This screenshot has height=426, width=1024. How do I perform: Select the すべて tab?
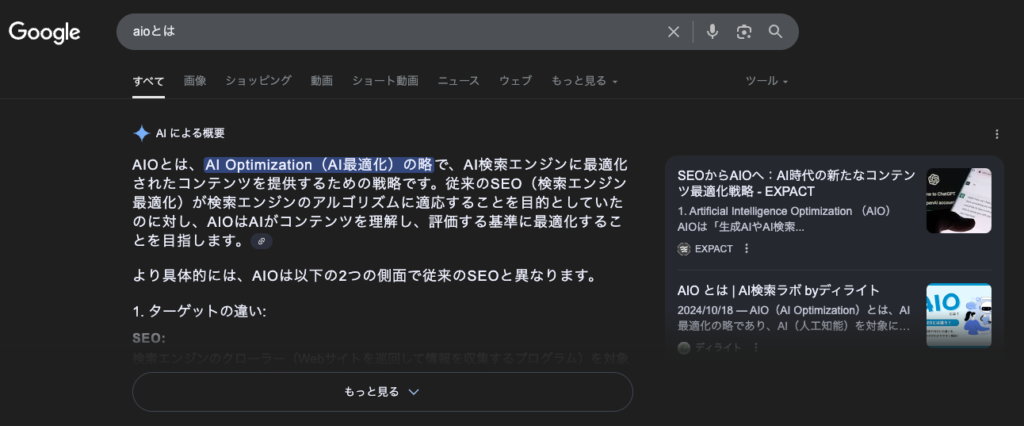148,81
